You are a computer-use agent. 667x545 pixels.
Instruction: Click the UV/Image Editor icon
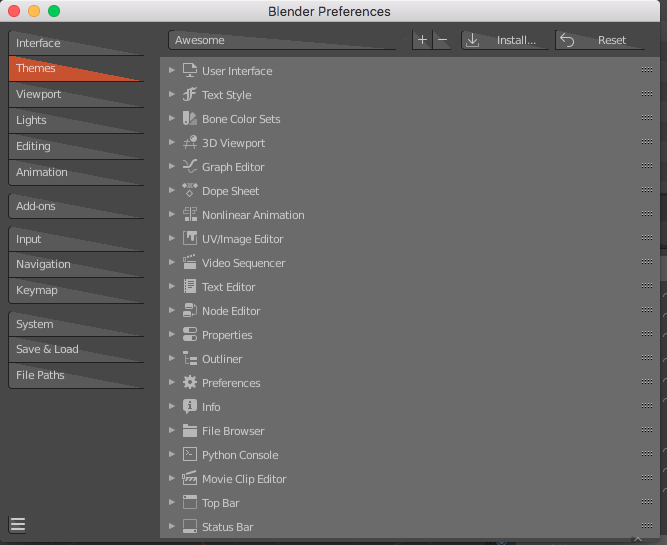190,238
